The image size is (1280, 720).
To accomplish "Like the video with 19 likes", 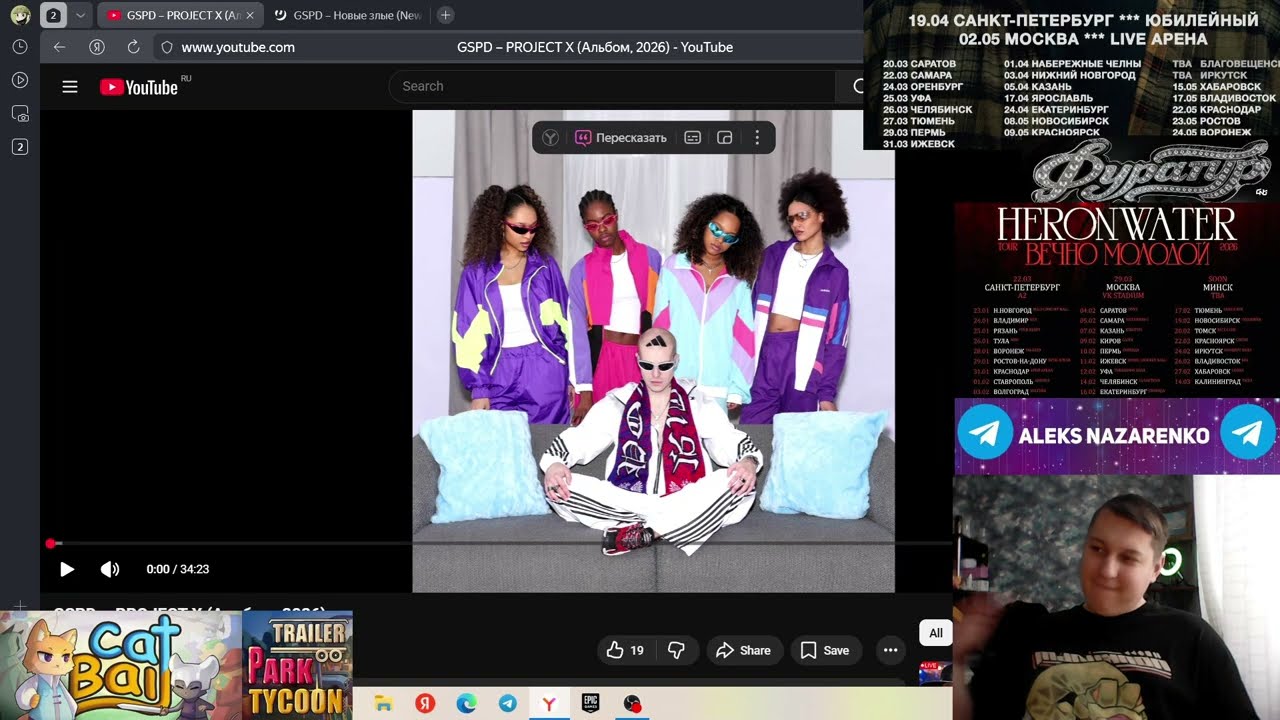I will 626,650.
